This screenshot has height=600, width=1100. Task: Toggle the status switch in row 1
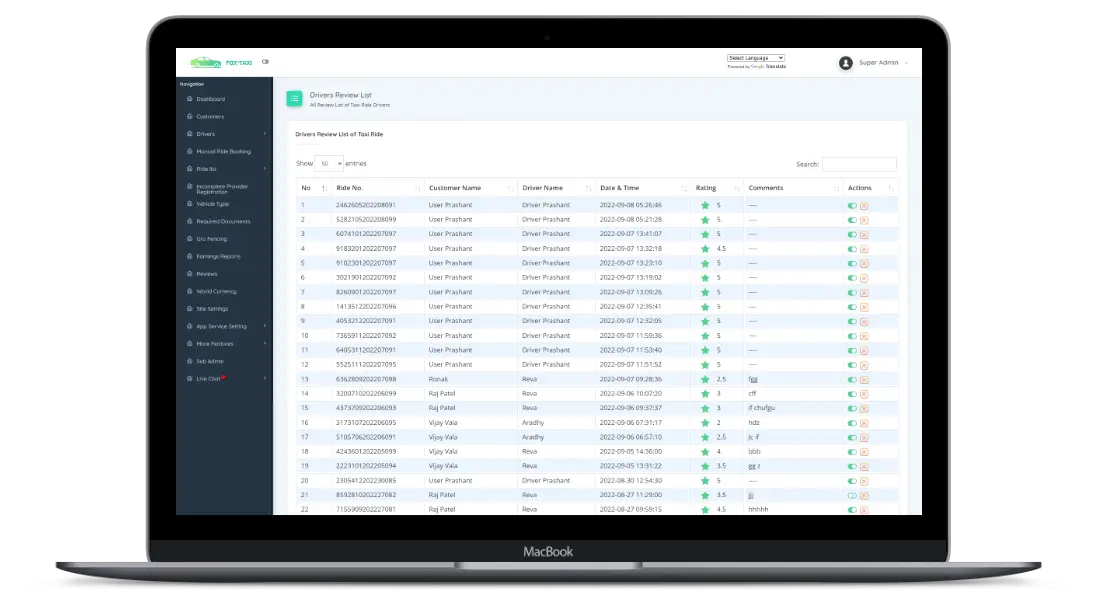point(852,206)
